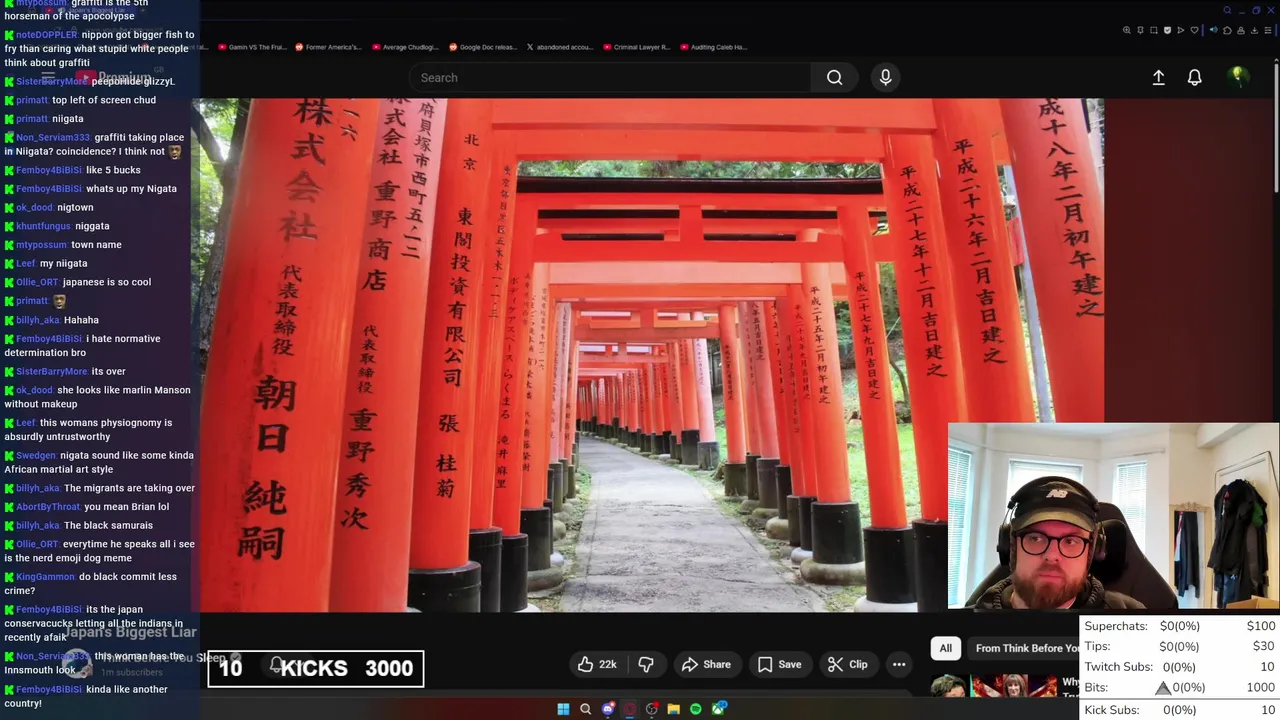Open the YouTube account avatar menu
Viewport: 1280px width, 720px height.
[1238, 76]
